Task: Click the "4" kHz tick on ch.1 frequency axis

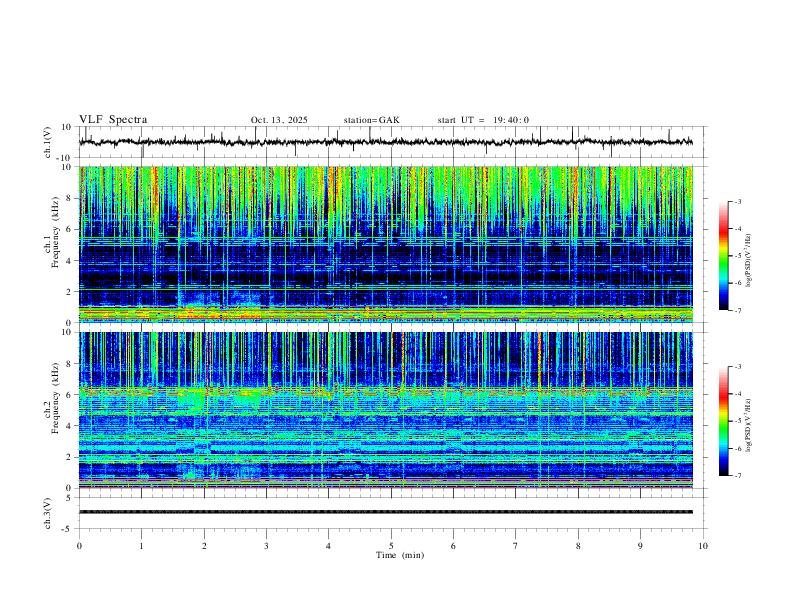Action: [x=69, y=261]
